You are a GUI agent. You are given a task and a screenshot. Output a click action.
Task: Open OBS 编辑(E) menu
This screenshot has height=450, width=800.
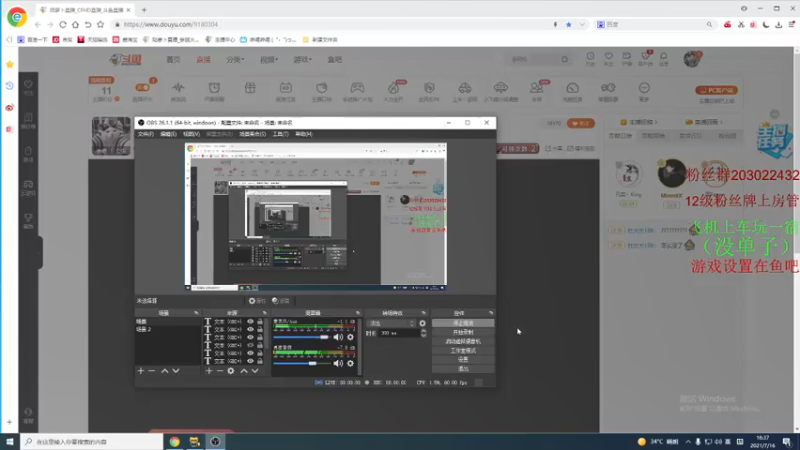[x=168, y=134]
